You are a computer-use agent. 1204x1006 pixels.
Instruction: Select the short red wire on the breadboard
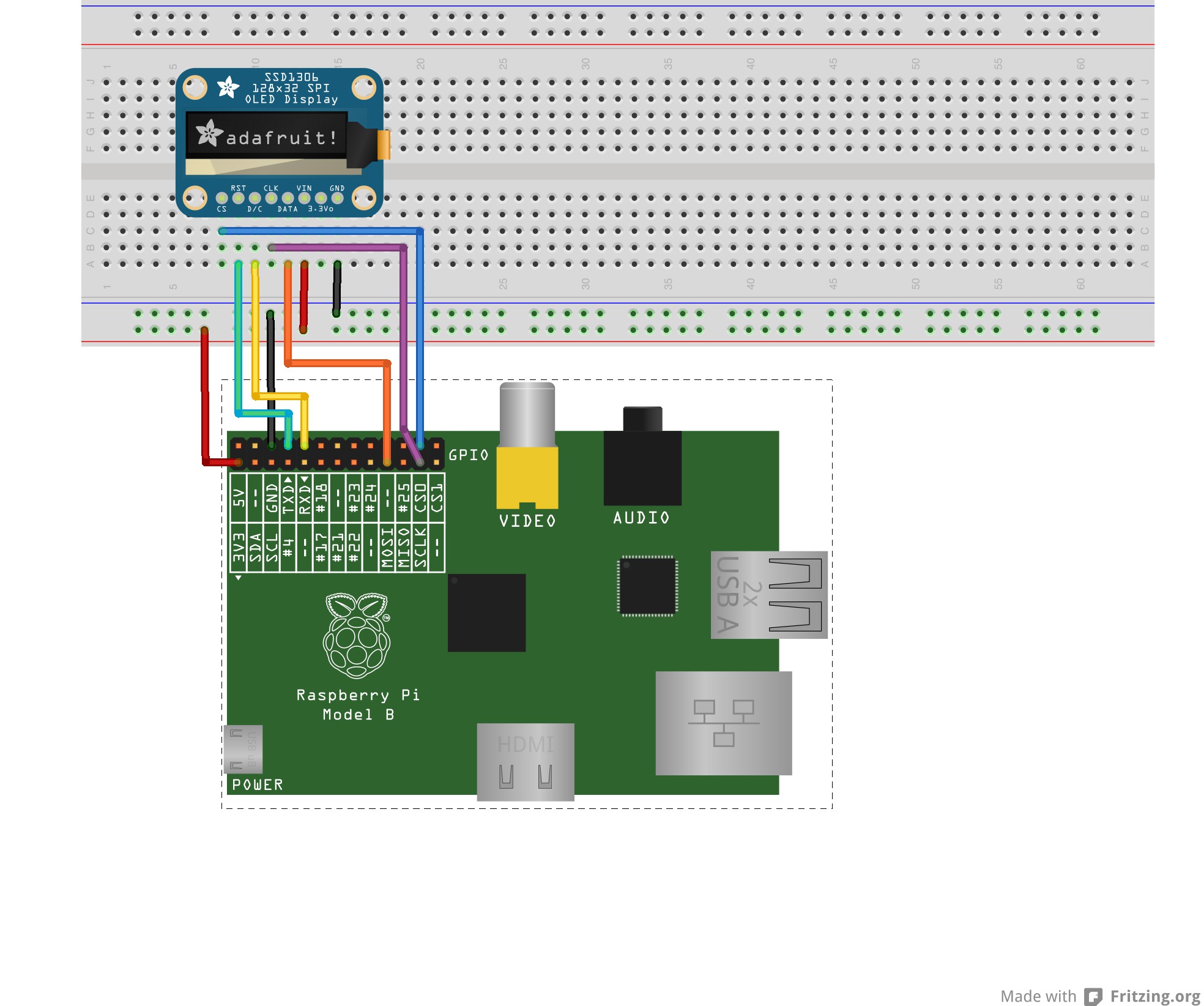click(x=303, y=297)
